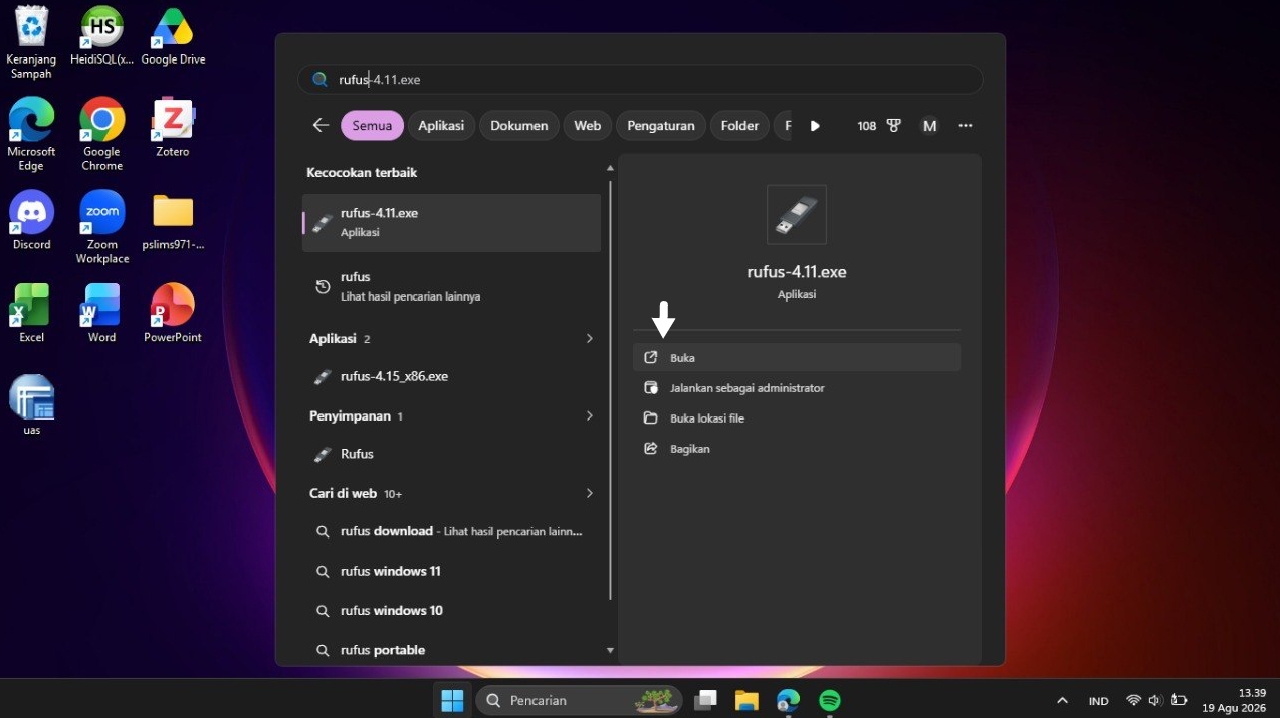Open the rufus 'Lihat hasil pencarian lainnya' history result
Screen dimensions: 1280x718
(452, 286)
